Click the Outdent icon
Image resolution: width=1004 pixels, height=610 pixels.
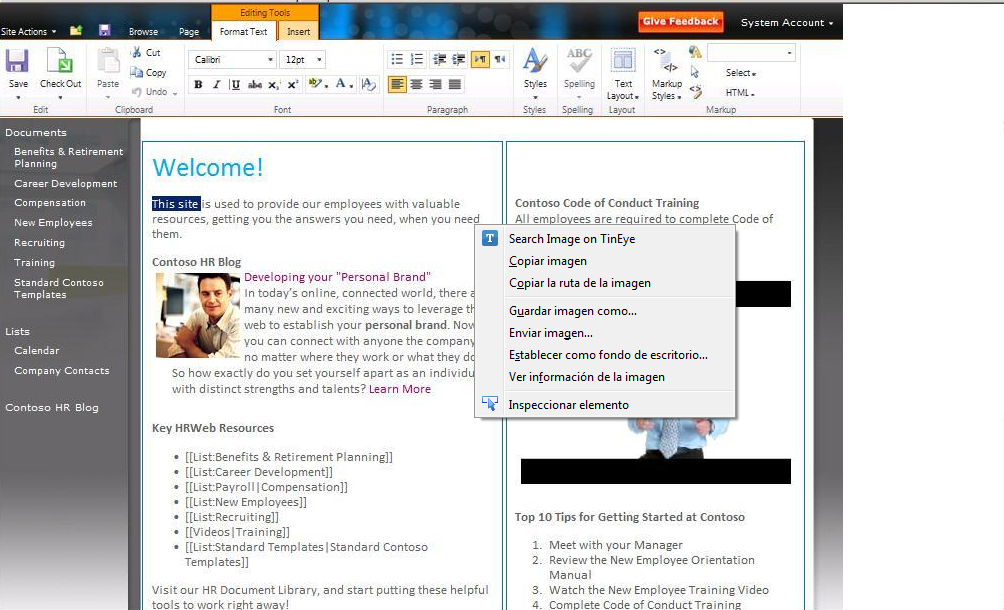coord(439,60)
